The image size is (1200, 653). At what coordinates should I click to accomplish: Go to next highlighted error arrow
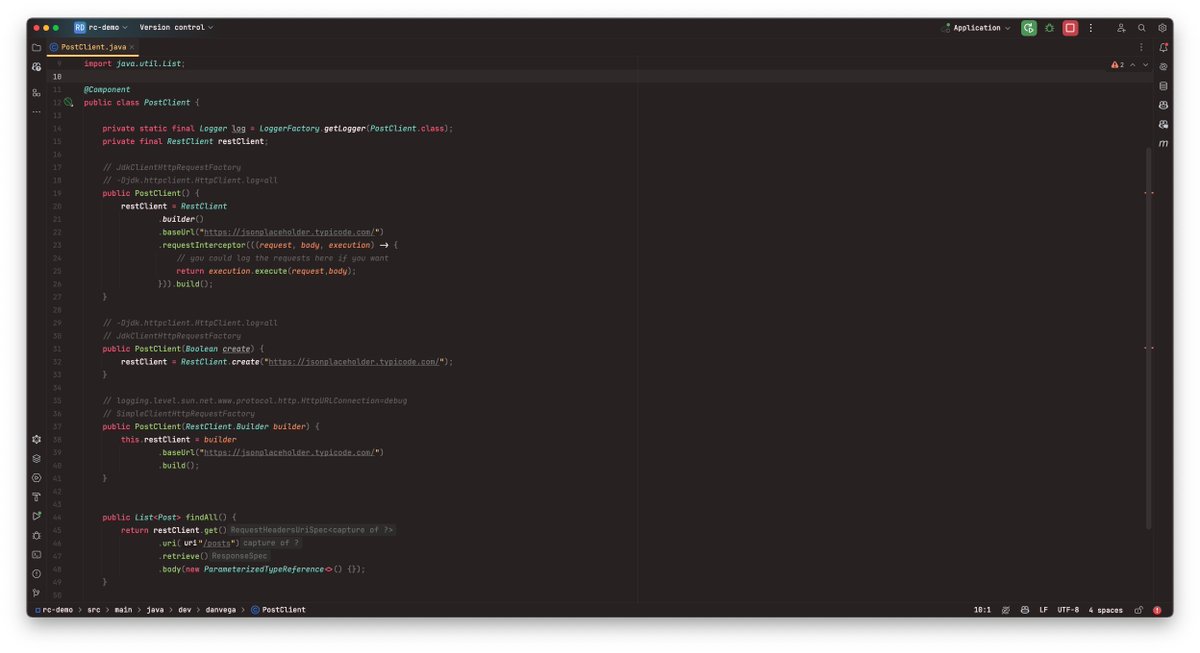tap(1146, 65)
